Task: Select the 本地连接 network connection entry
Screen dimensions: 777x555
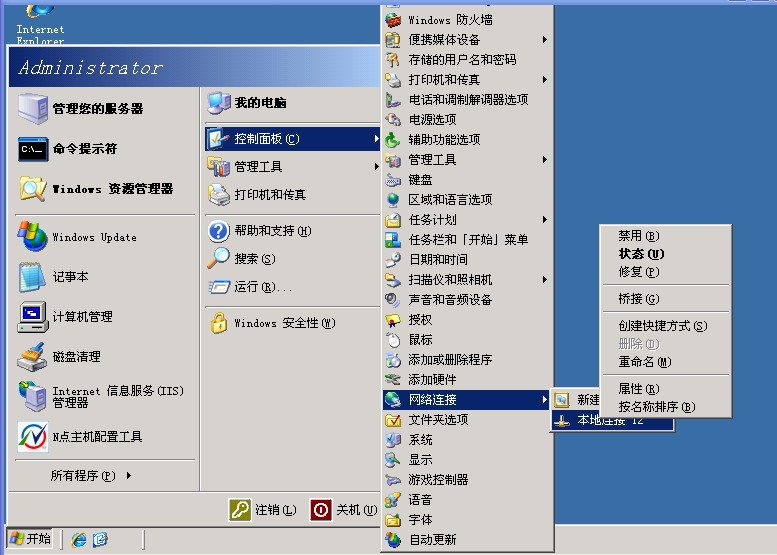Action: (x=612, y=421)
